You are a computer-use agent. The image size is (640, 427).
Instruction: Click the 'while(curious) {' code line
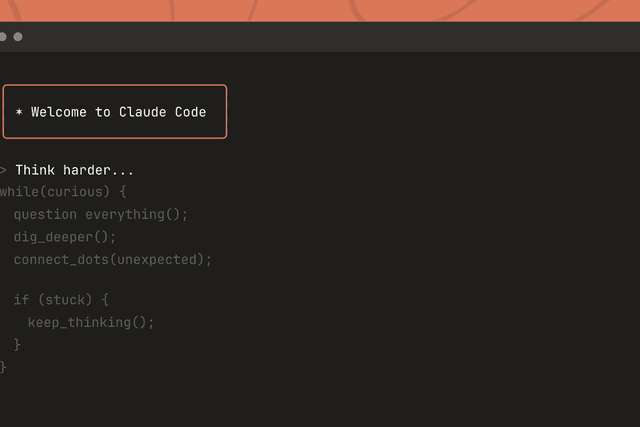63,191
